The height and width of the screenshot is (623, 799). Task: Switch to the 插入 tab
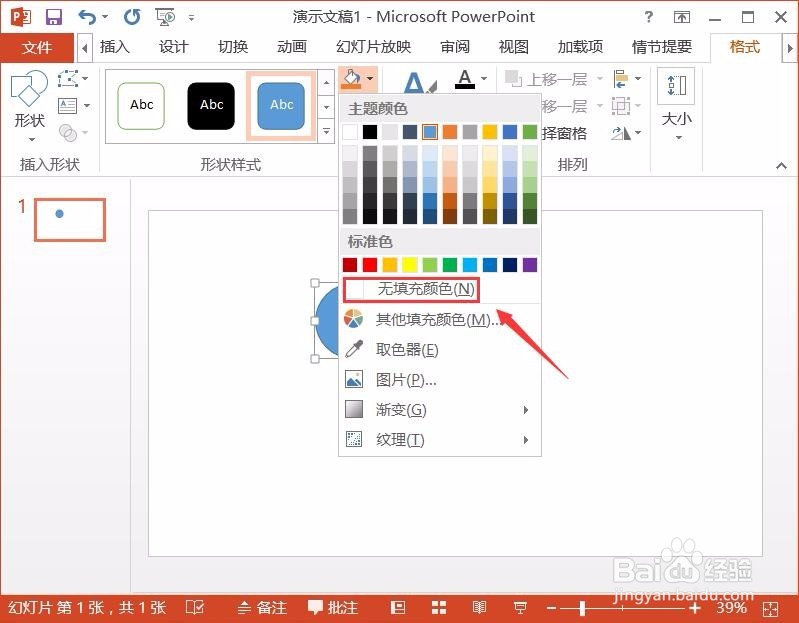[x=115, y=47]
